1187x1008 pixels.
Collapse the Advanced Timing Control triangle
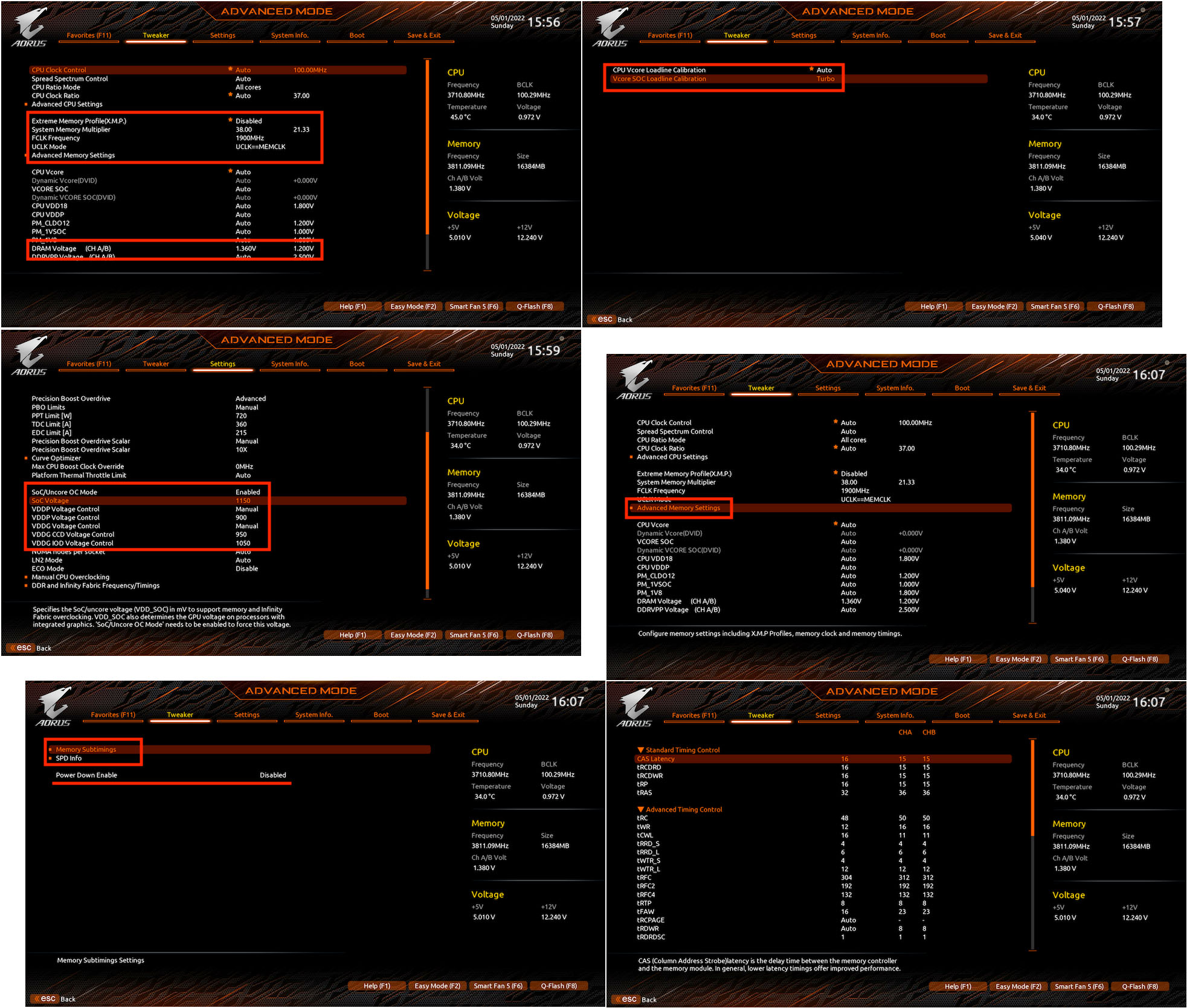click(x=641, y=809)
